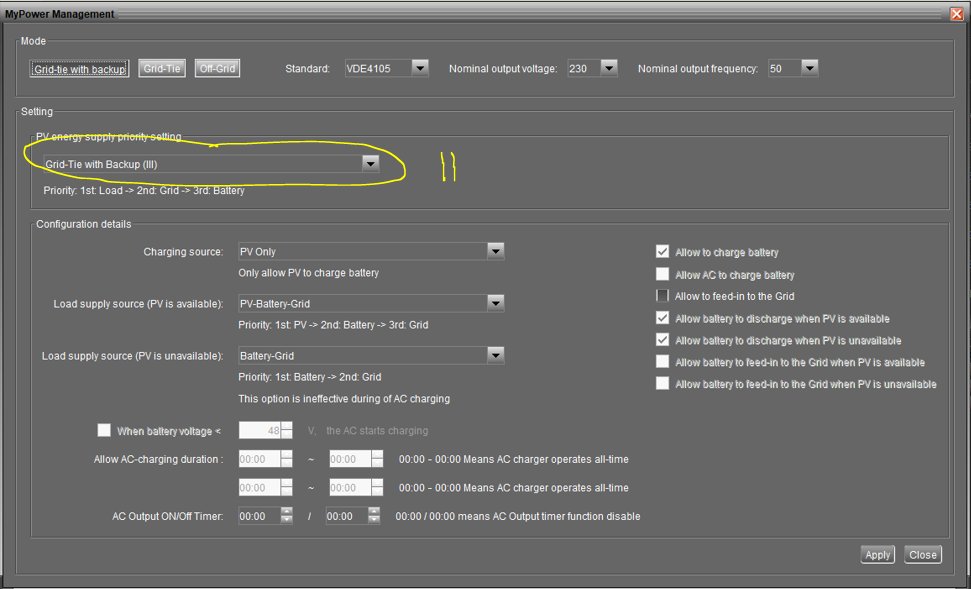The width and height of the screenshot is (971, 589).
Task: Open the Standard VDE4105 dropdown
Action: 420,68
